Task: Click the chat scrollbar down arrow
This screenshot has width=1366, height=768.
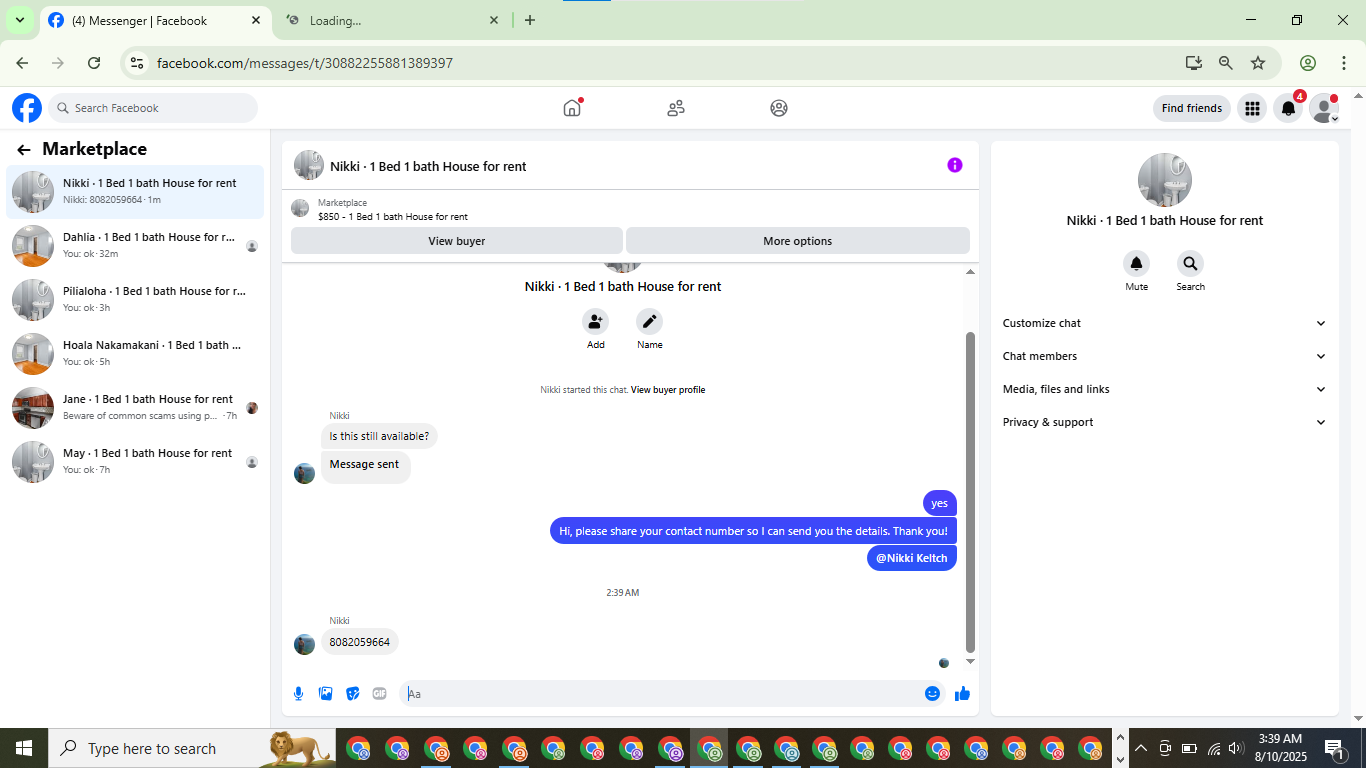Action: point(970,662)
